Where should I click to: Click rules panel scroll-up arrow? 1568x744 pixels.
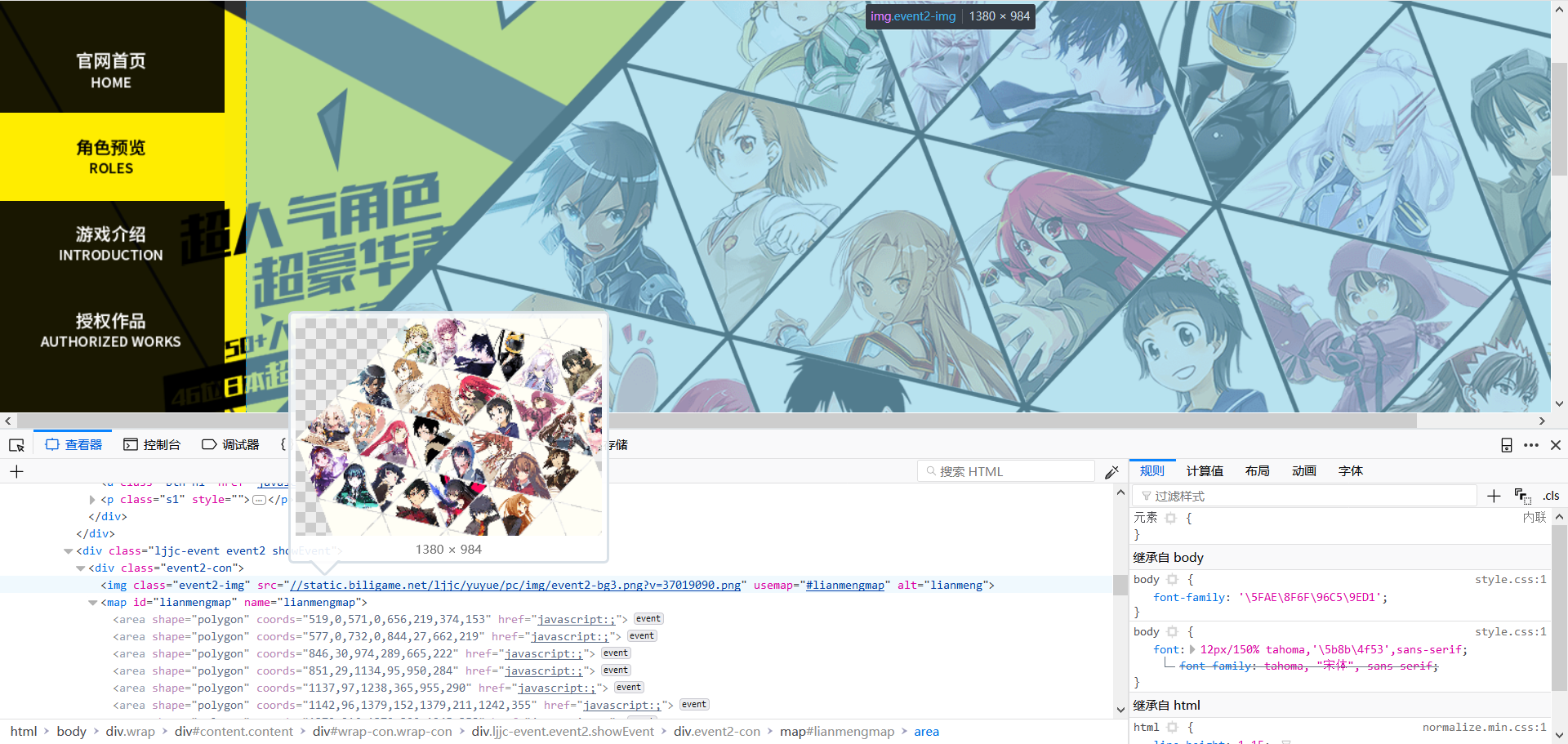click(x=1559, y=517)
